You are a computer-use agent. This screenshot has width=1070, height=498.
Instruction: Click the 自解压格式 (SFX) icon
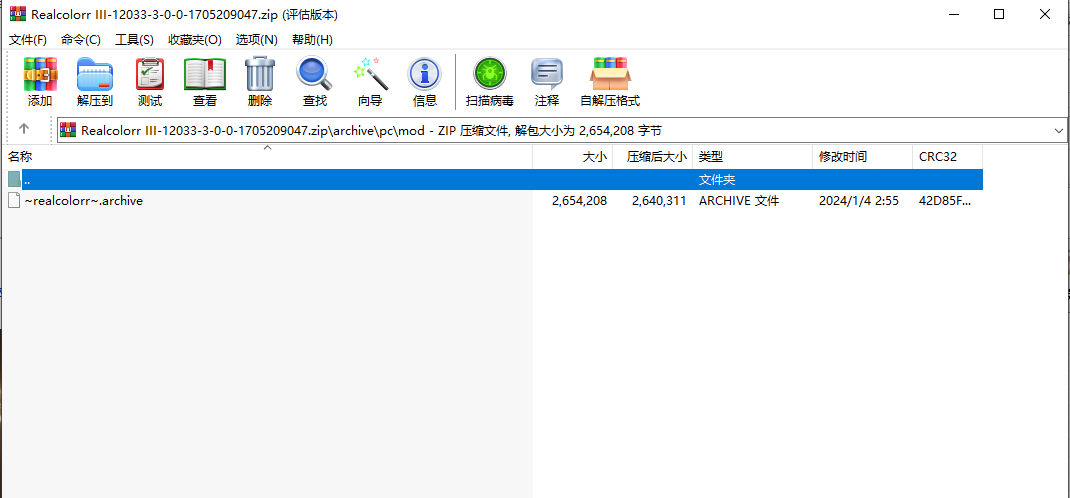tap(610, 74)
